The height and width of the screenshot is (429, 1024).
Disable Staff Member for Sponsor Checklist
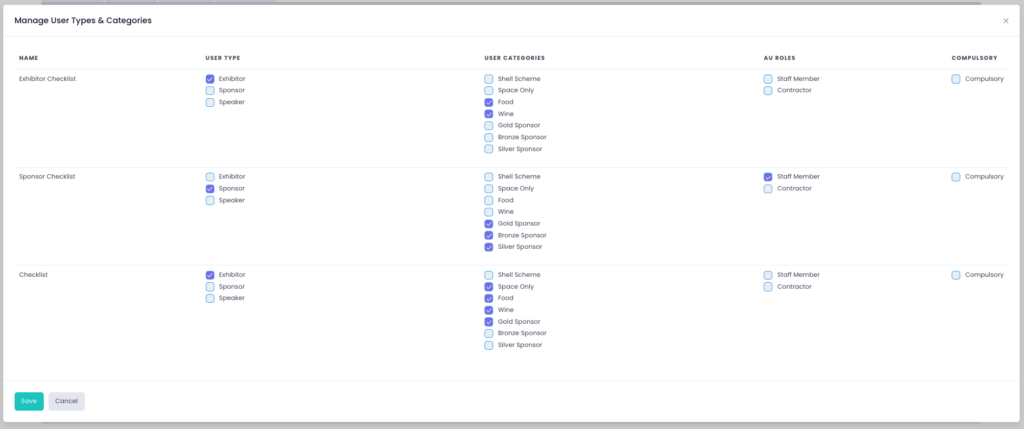768,177
